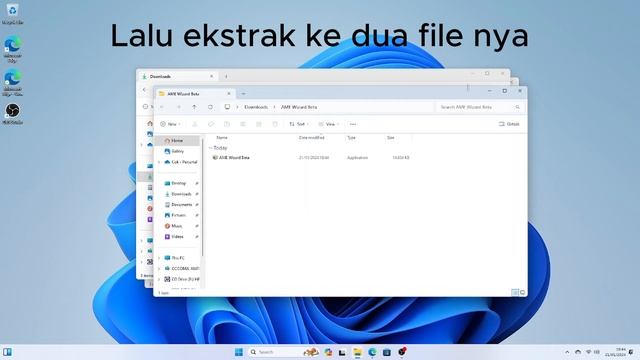The height and width of the screenshot is (360, 640).
Task: Add new tab in back Downloads window
Action: [x=226, y=76]
